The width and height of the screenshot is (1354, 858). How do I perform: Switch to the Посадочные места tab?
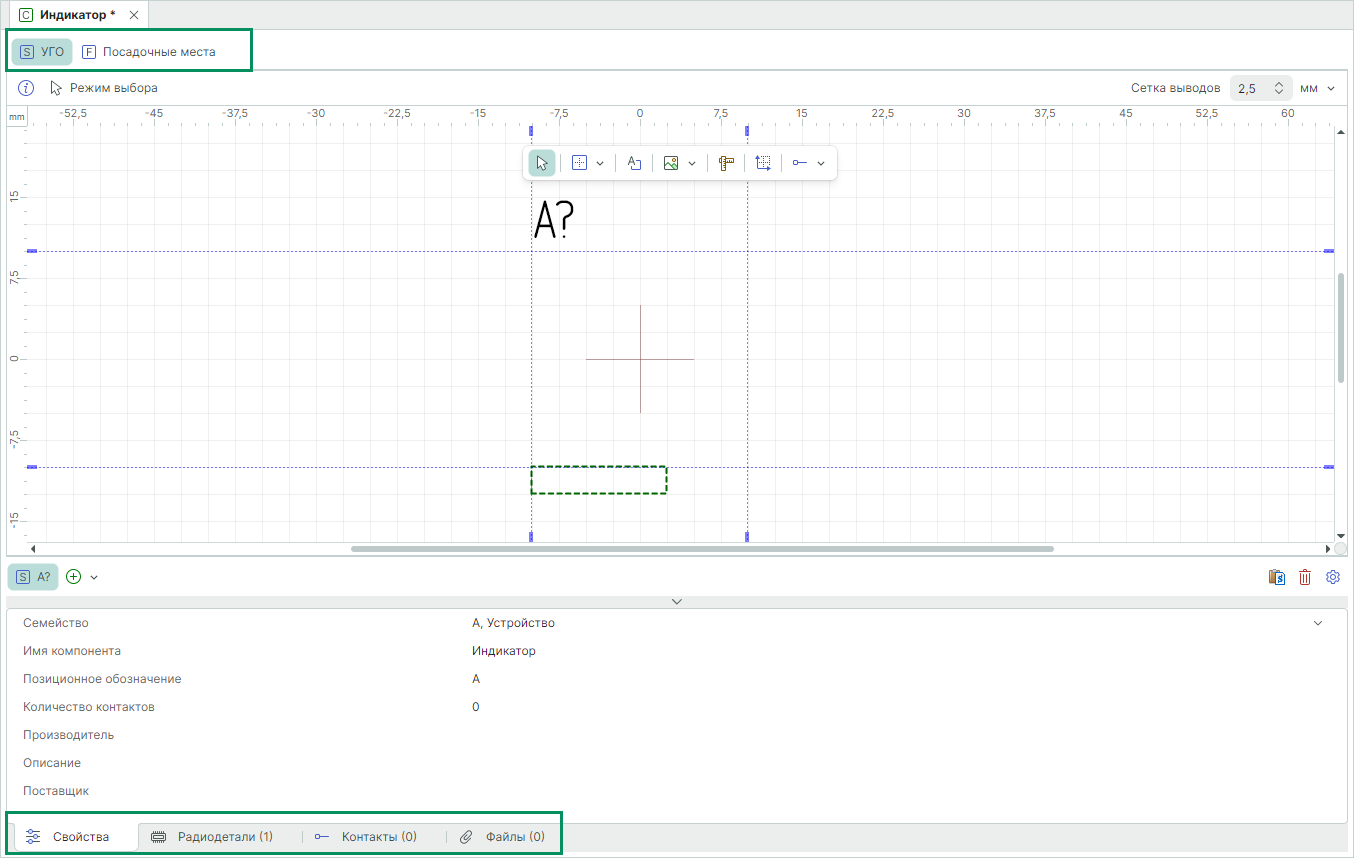pyautogui.click(x=149, y=52)
